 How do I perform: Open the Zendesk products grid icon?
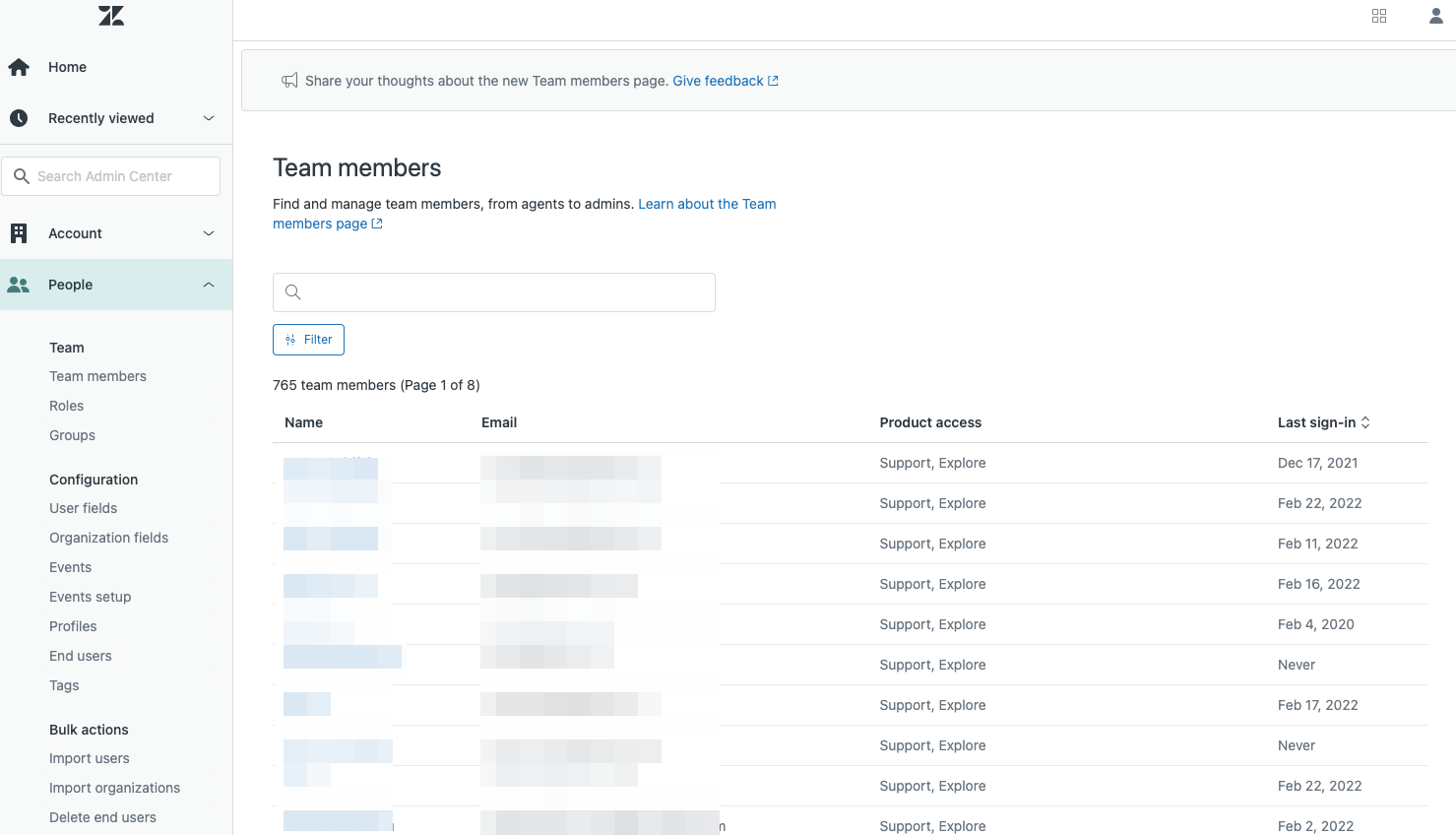tap(1379, 16)
